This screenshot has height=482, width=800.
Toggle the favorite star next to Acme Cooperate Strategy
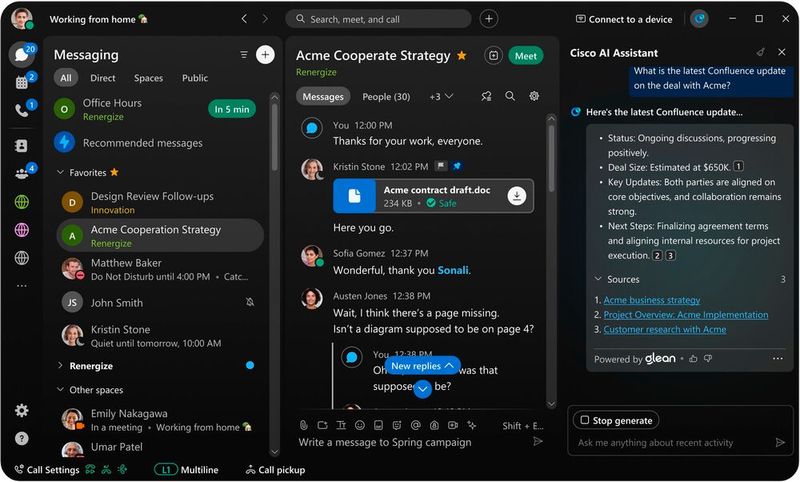[461, 56]
